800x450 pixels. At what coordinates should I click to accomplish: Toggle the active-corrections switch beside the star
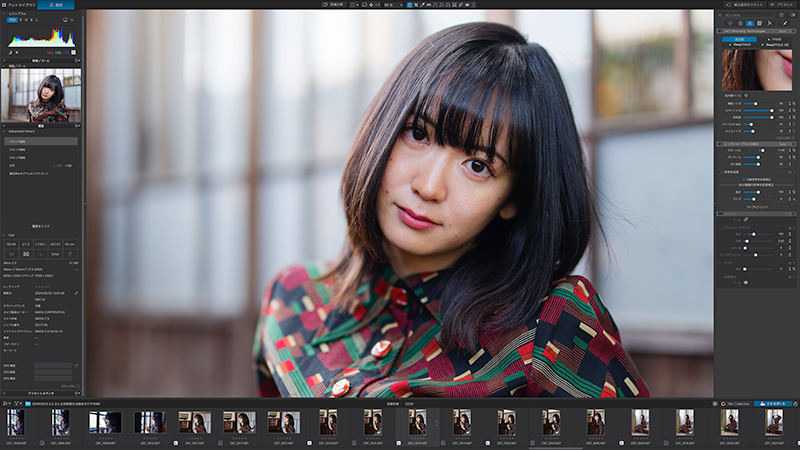click(792, 15)
